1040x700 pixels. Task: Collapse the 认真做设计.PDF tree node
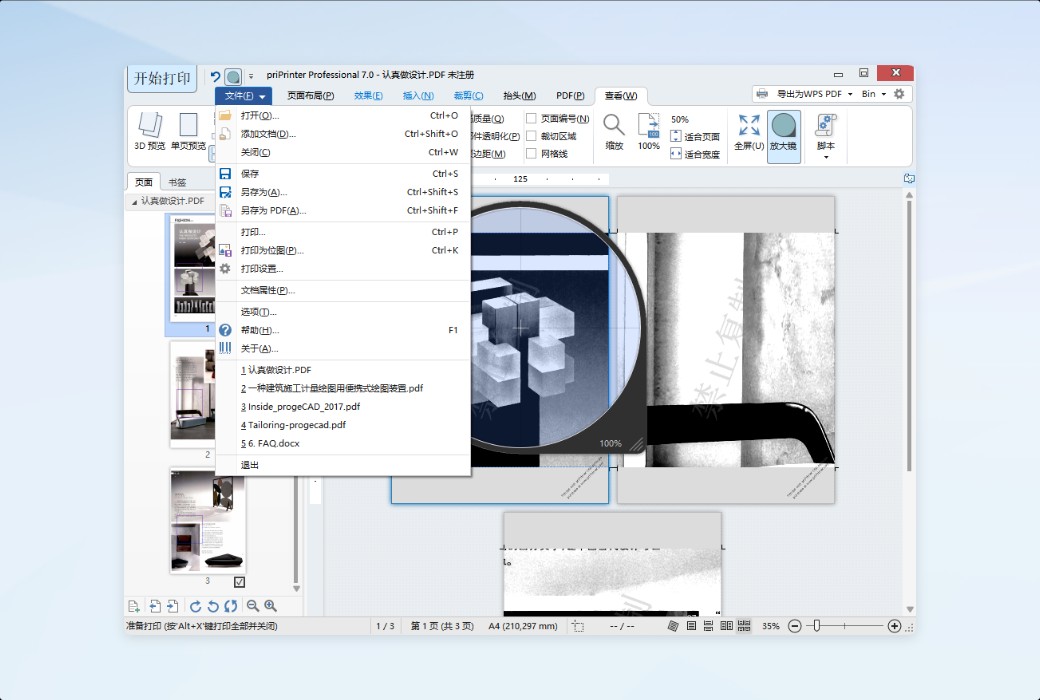tap(134, 202)
